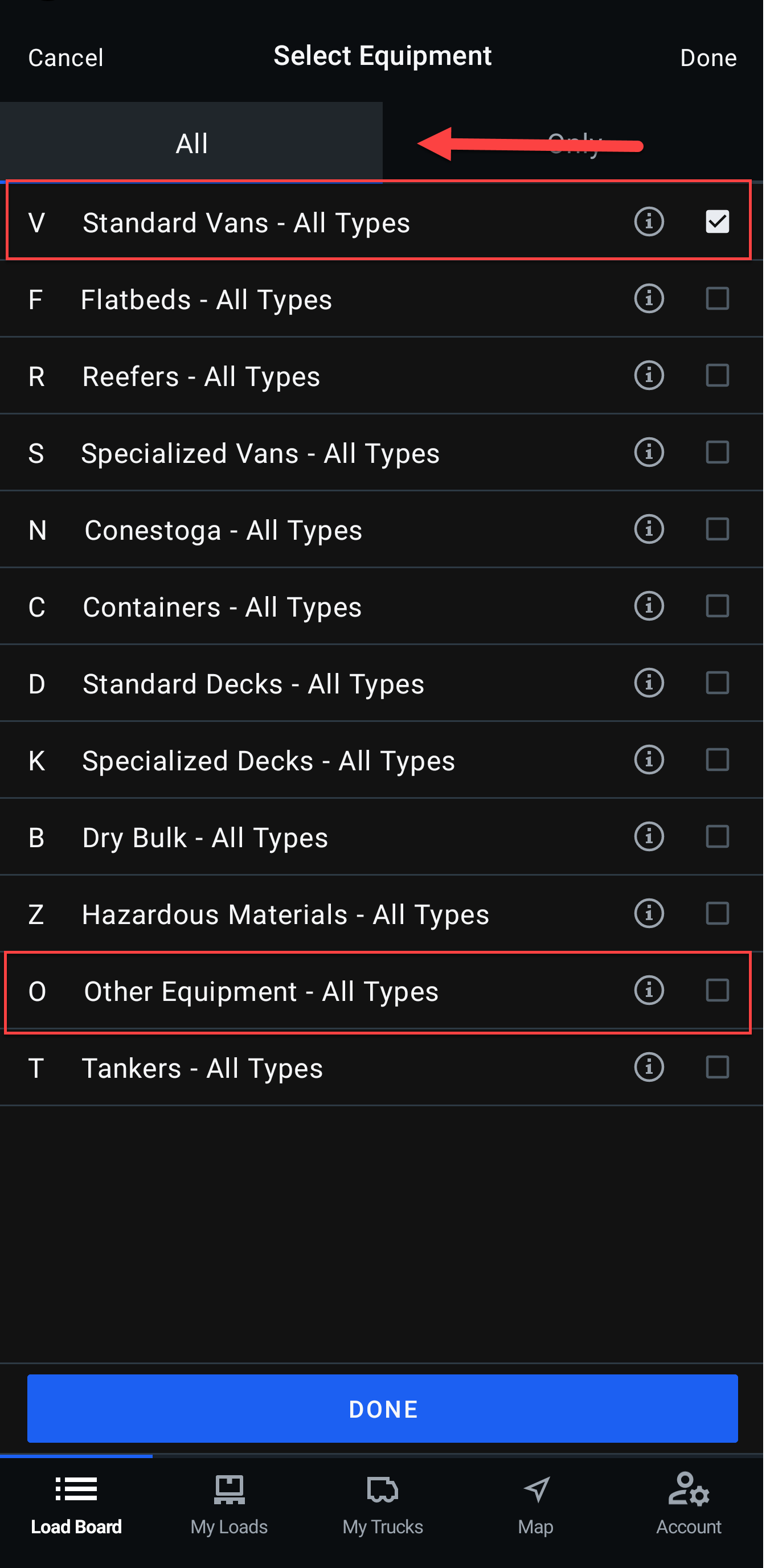Screen dimensions: 766x1568
Task: Check Other Equipment - All Types
Action: pyautogui.click(x=717, y=990)
